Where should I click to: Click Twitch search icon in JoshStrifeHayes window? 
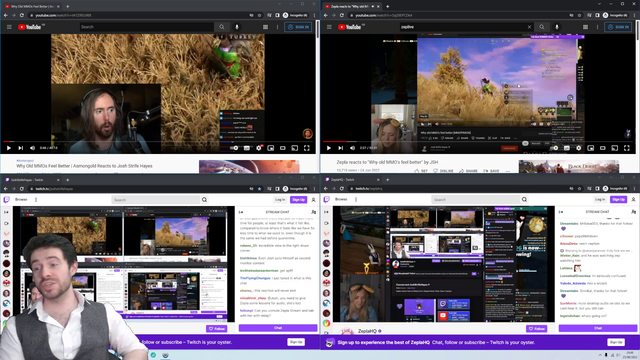click(x=204, y=200)
